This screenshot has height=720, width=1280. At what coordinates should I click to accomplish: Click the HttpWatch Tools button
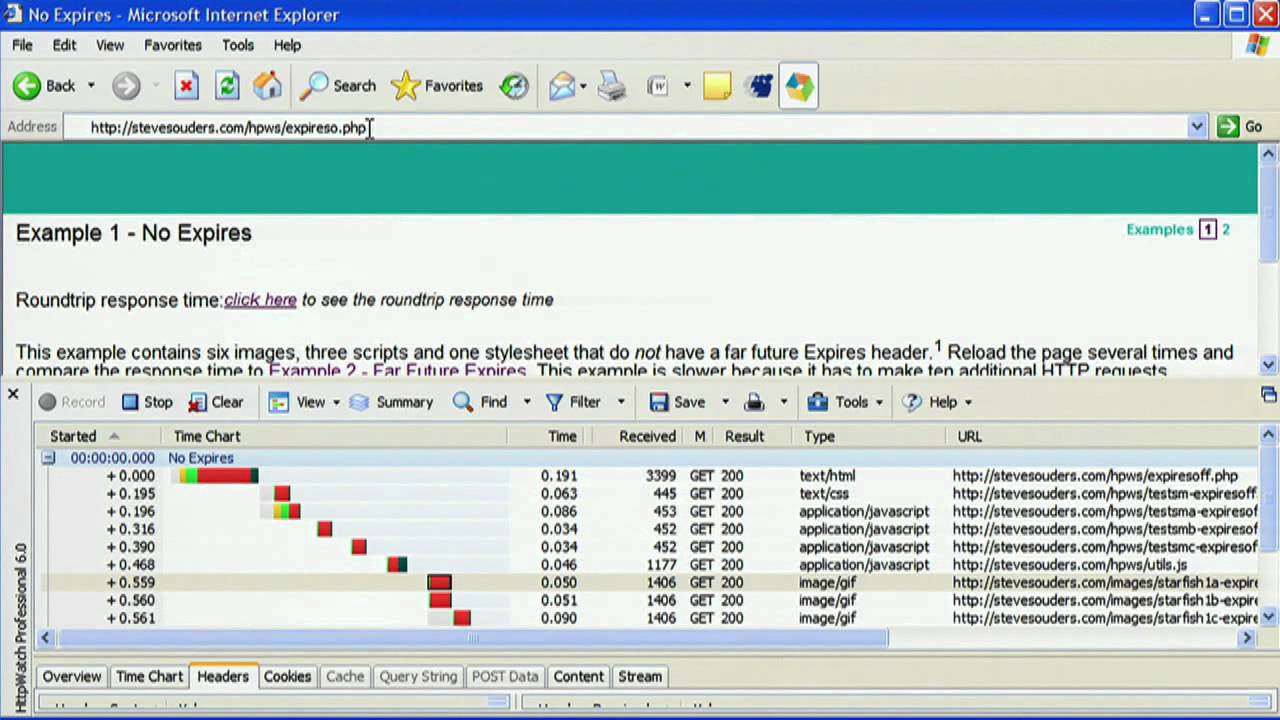coord(838,402)
